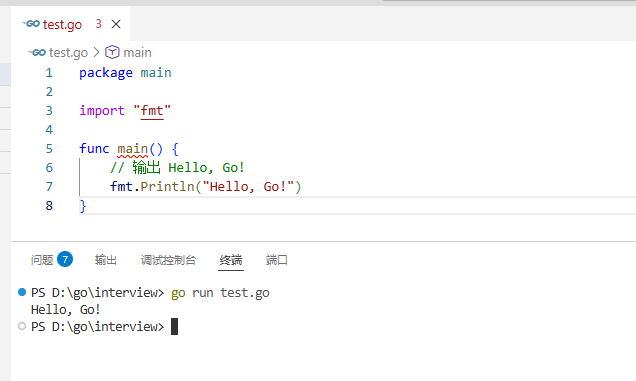Viewport: 636px width, 381px height.
Task: Click line number 5 in the gutter
Action: tap(49, 149)
